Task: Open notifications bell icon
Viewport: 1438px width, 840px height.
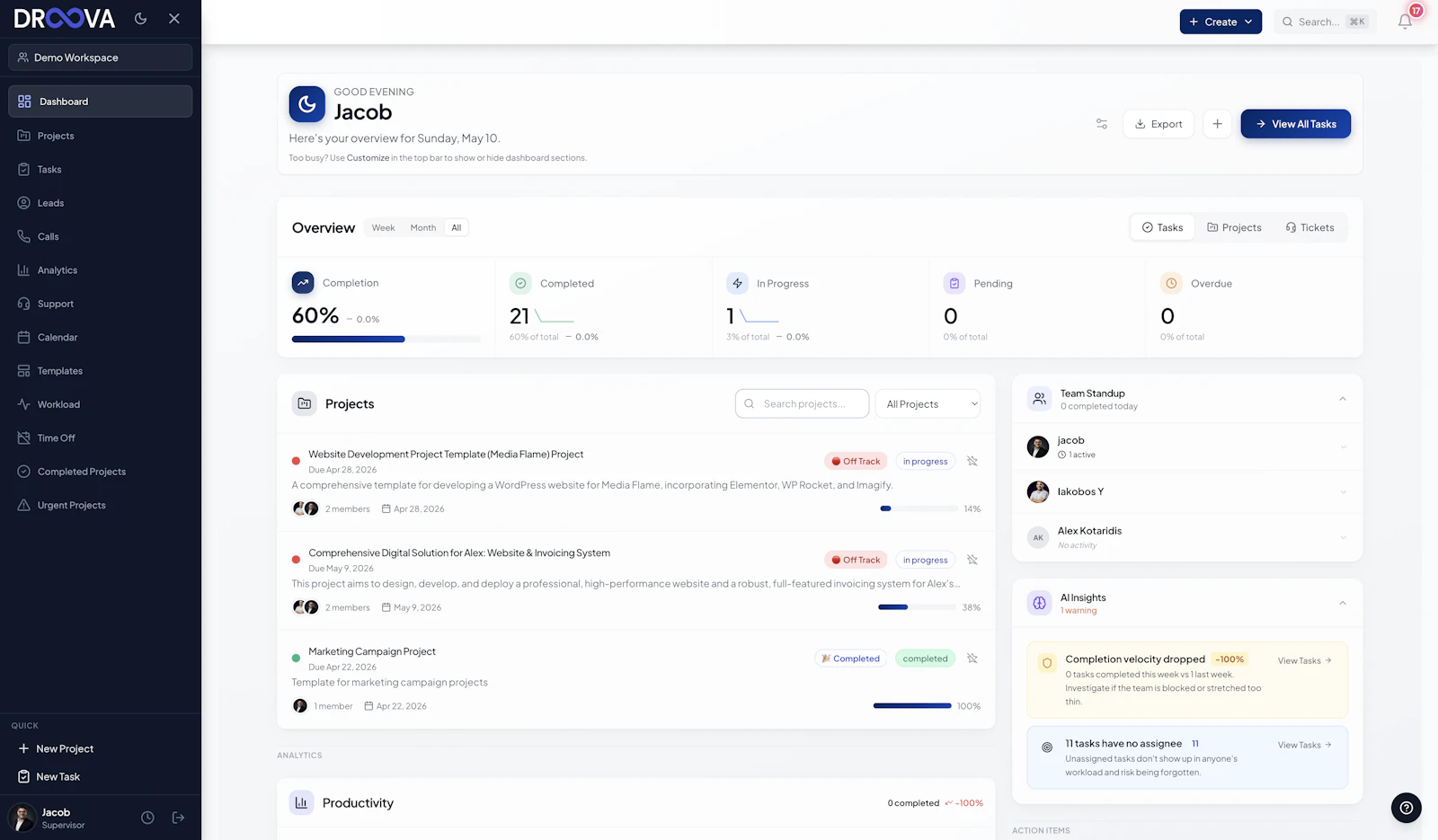Action: coord(1405,22)
